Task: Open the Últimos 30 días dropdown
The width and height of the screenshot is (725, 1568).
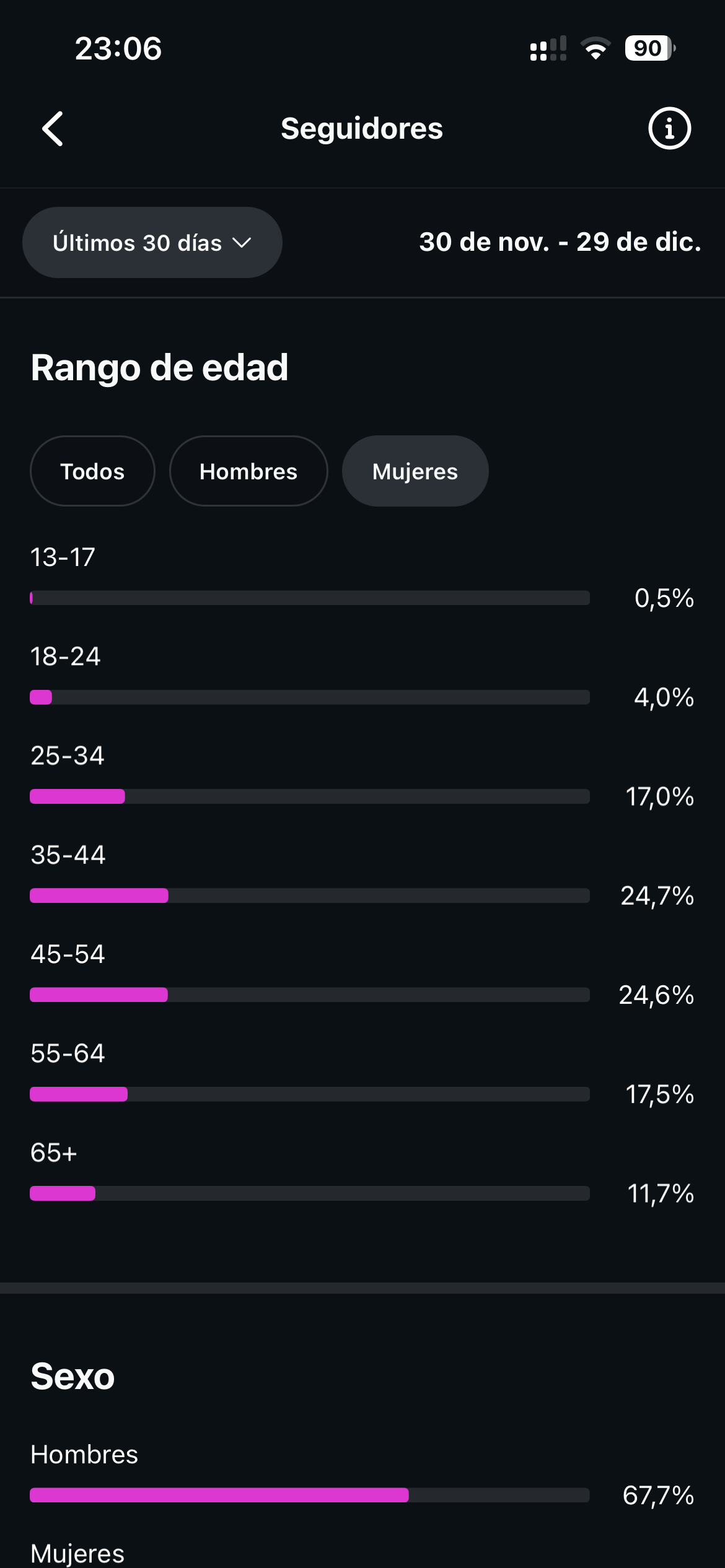Action: click(x=152, y=242)
